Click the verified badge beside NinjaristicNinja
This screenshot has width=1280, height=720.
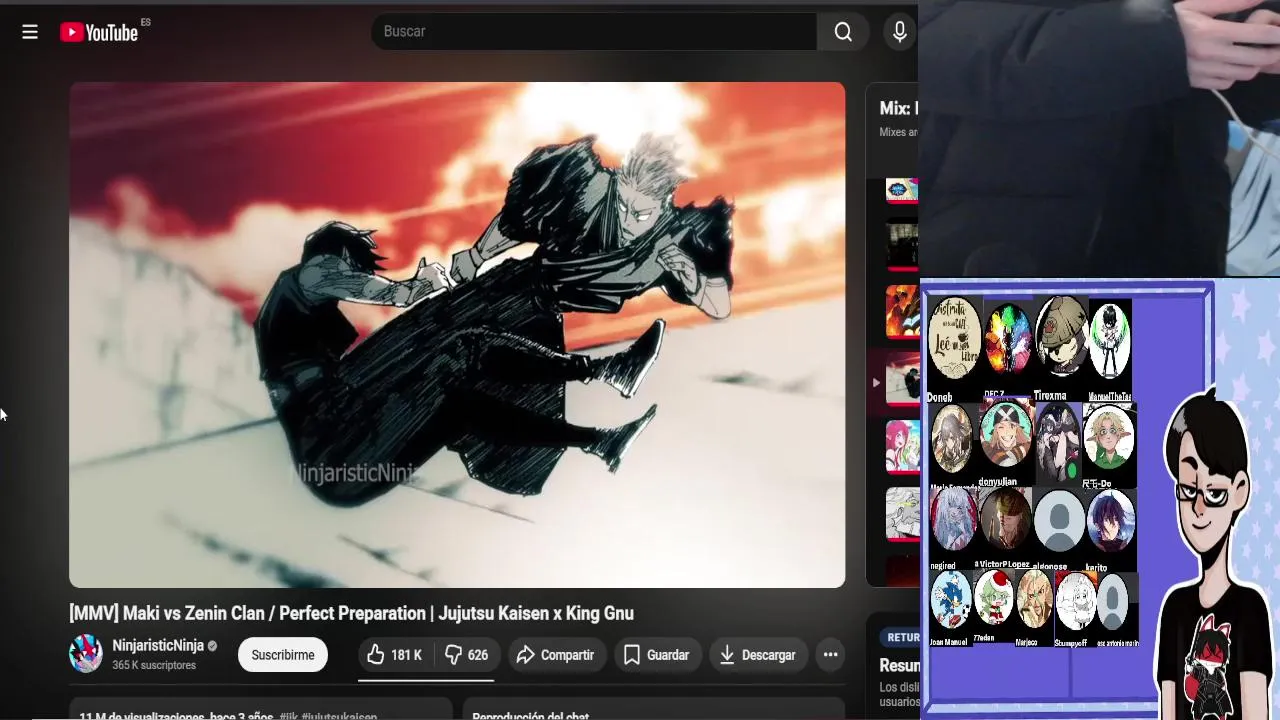click(x=212, y=646)
